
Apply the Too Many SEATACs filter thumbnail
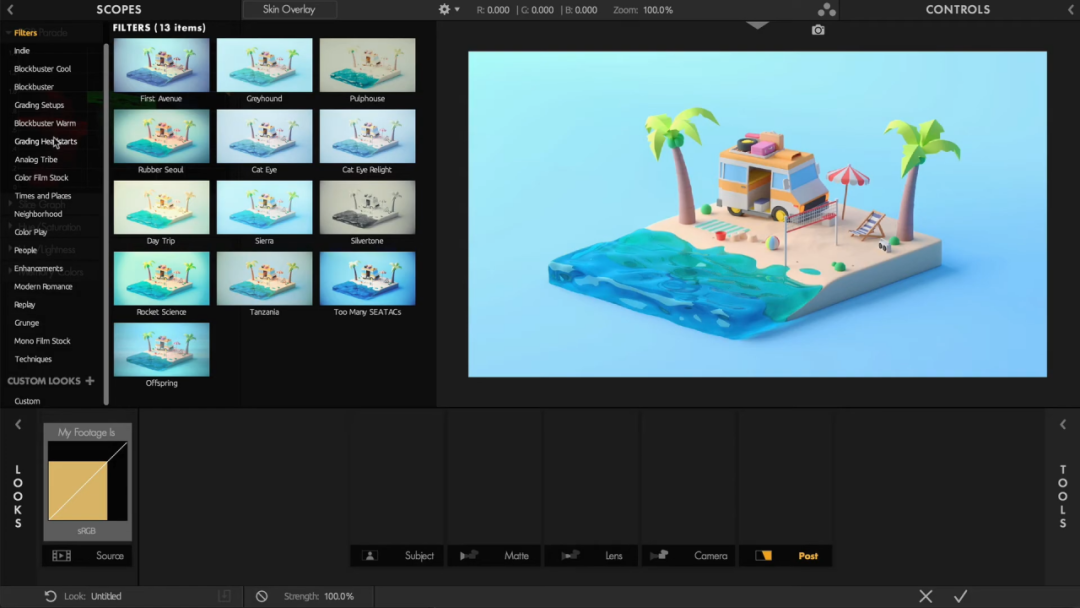point(367,278)
